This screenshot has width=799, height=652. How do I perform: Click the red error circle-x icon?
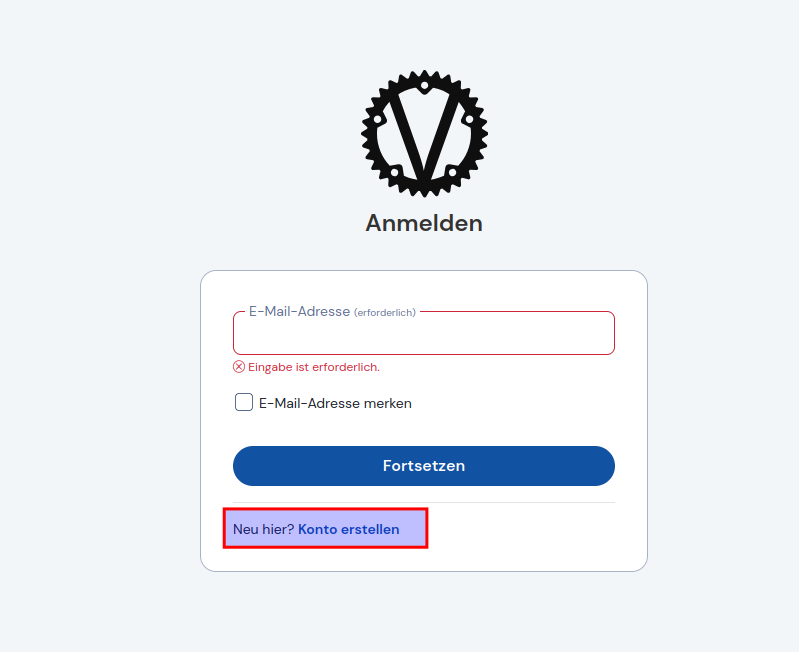tap(239, 367)
